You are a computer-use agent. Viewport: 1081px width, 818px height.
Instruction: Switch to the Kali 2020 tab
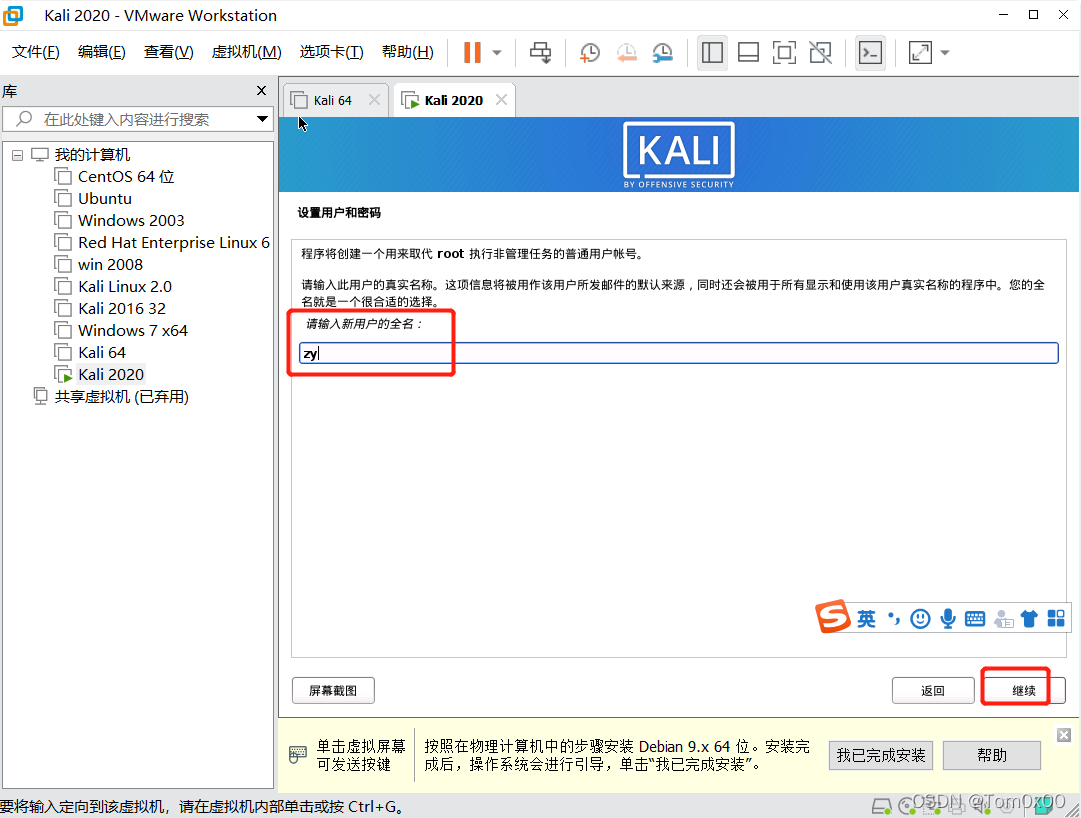tap(454, 101)
